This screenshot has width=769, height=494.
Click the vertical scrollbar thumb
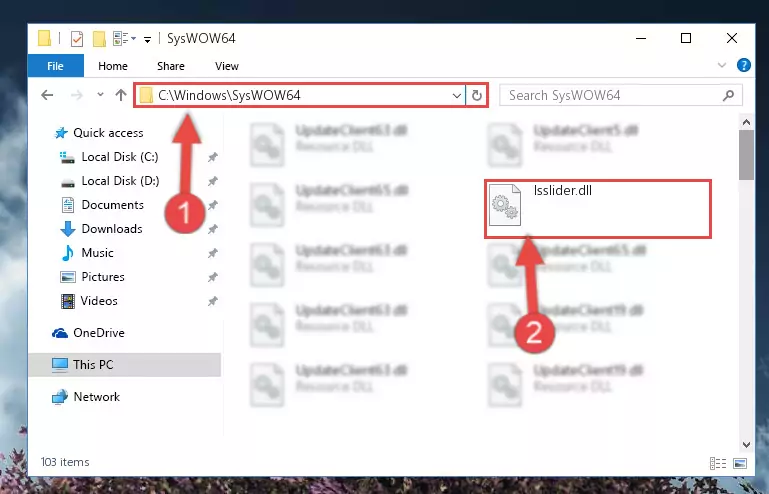pyautogui.click(x=746, y=155)
